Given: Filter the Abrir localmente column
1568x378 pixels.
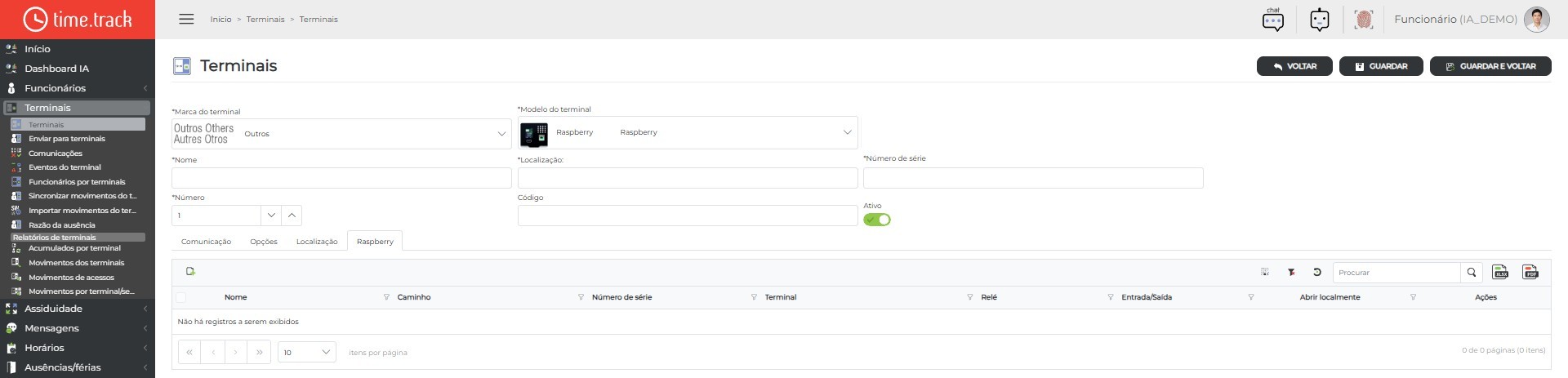Looking at the screenshot, I should (1413, 297).
